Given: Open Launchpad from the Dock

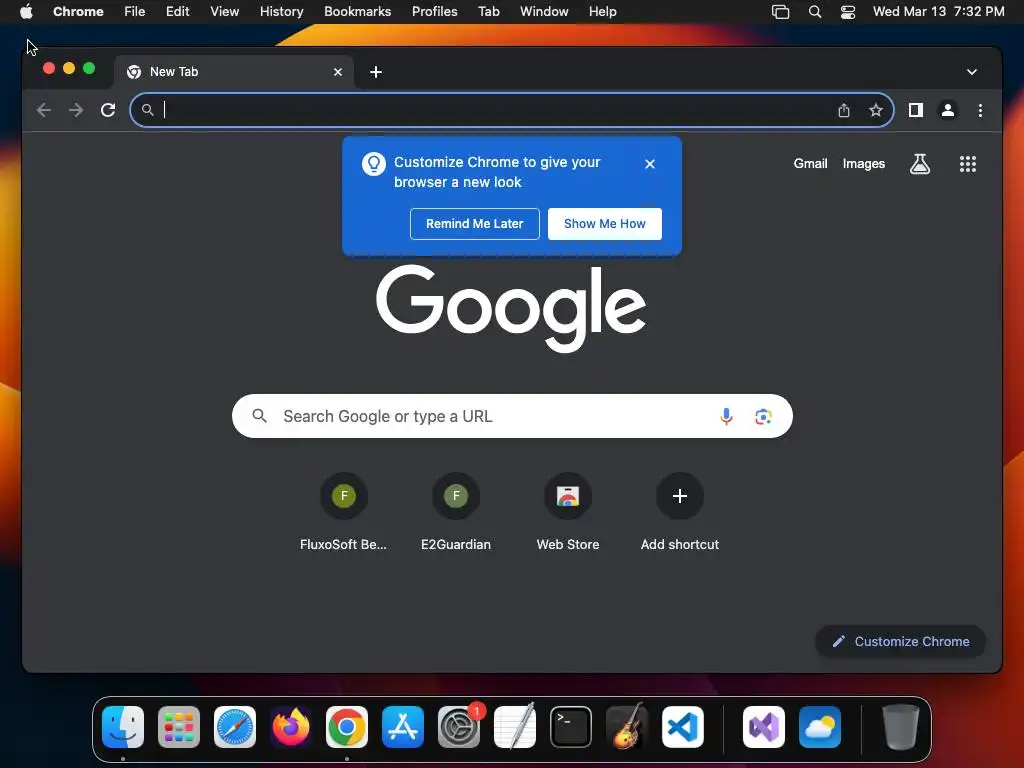Looking at the screenshot, I should click(179, 727).
